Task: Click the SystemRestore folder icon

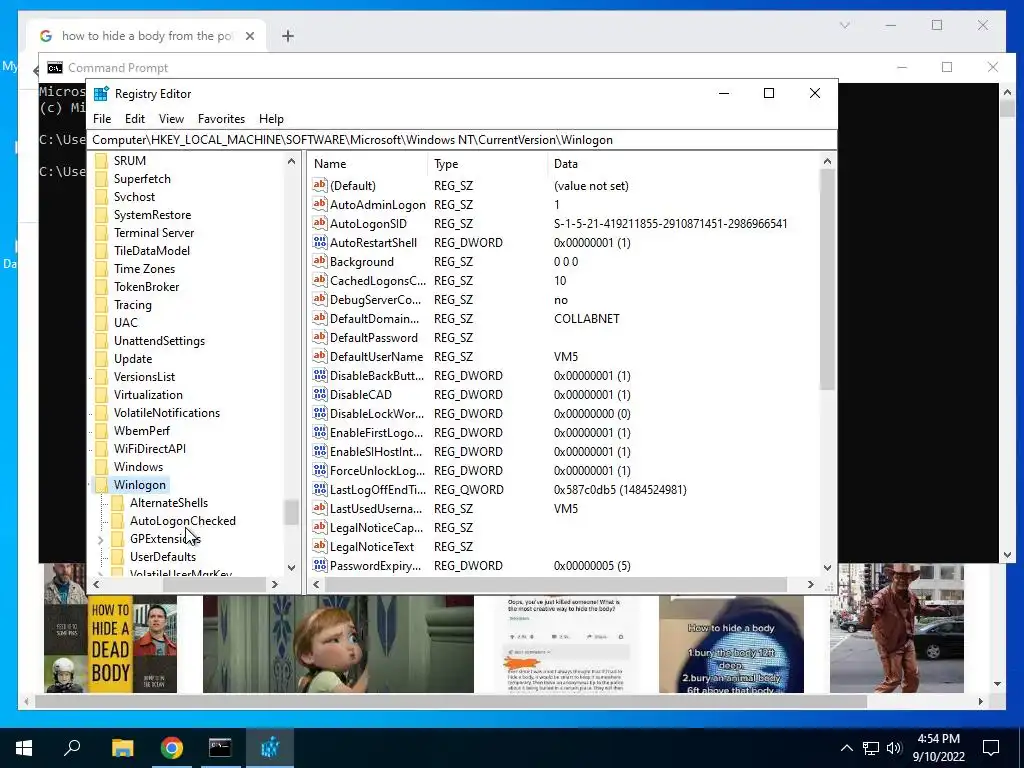Action: 101,215
